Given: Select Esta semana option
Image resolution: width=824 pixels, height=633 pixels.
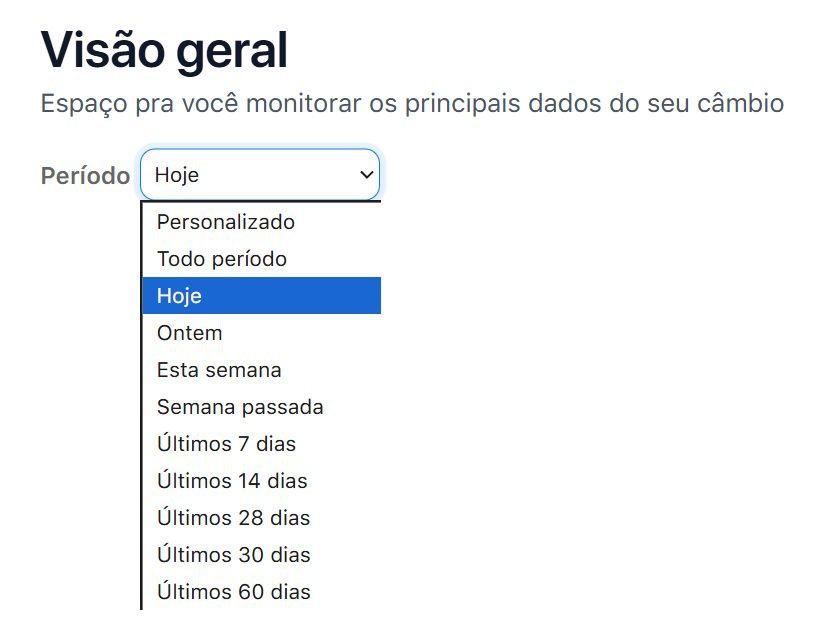Looking at the screenshot, I should point(219,370).
